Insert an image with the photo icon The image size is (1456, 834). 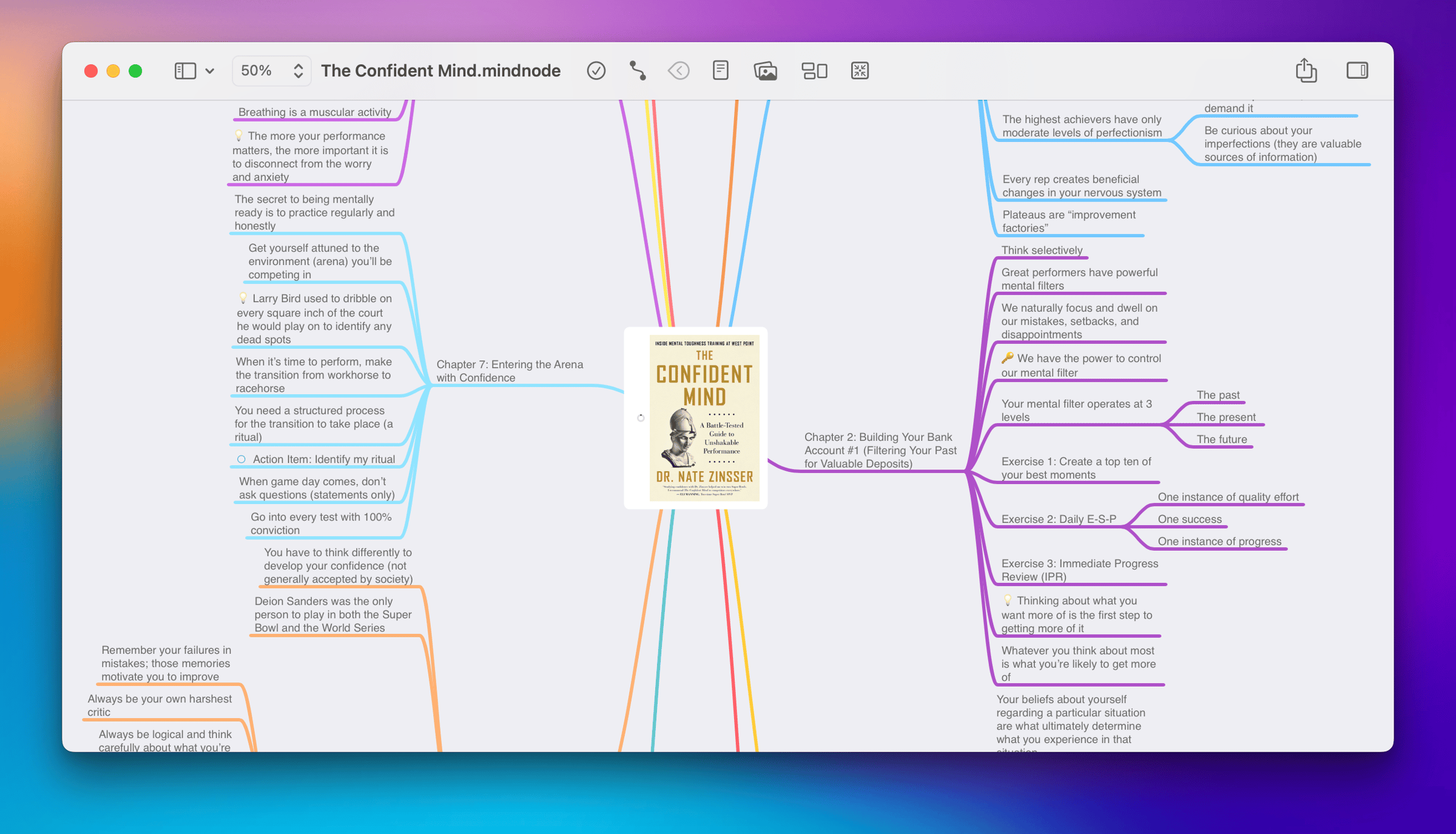[766, 71]
